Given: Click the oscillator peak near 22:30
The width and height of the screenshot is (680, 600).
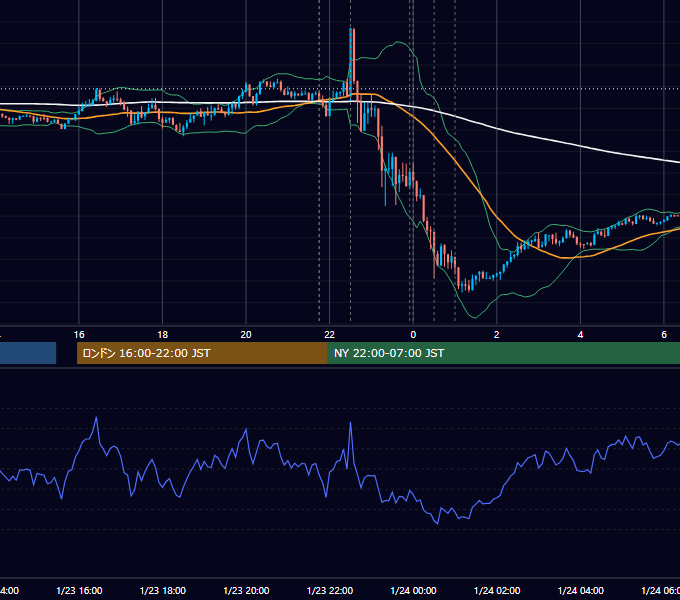Looking at the screenshot, I should click(350, 423).
